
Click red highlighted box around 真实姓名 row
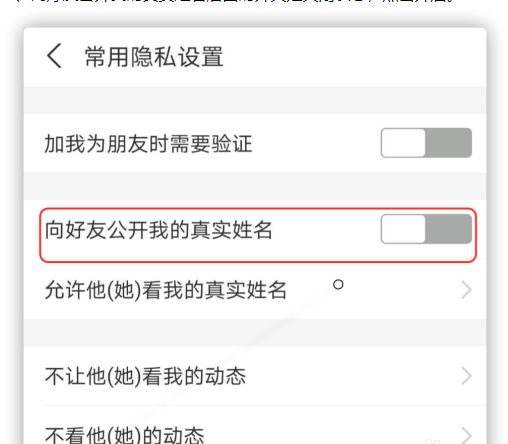[258, 235]
